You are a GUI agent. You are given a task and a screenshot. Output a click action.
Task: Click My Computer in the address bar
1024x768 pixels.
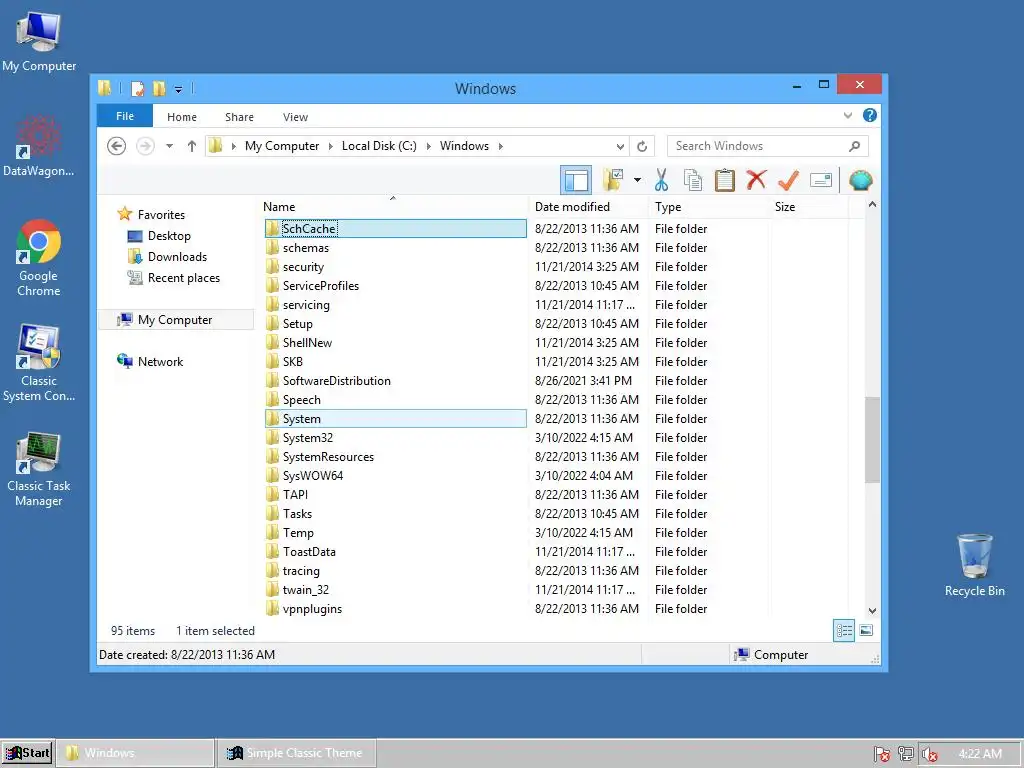click(282, 146)
